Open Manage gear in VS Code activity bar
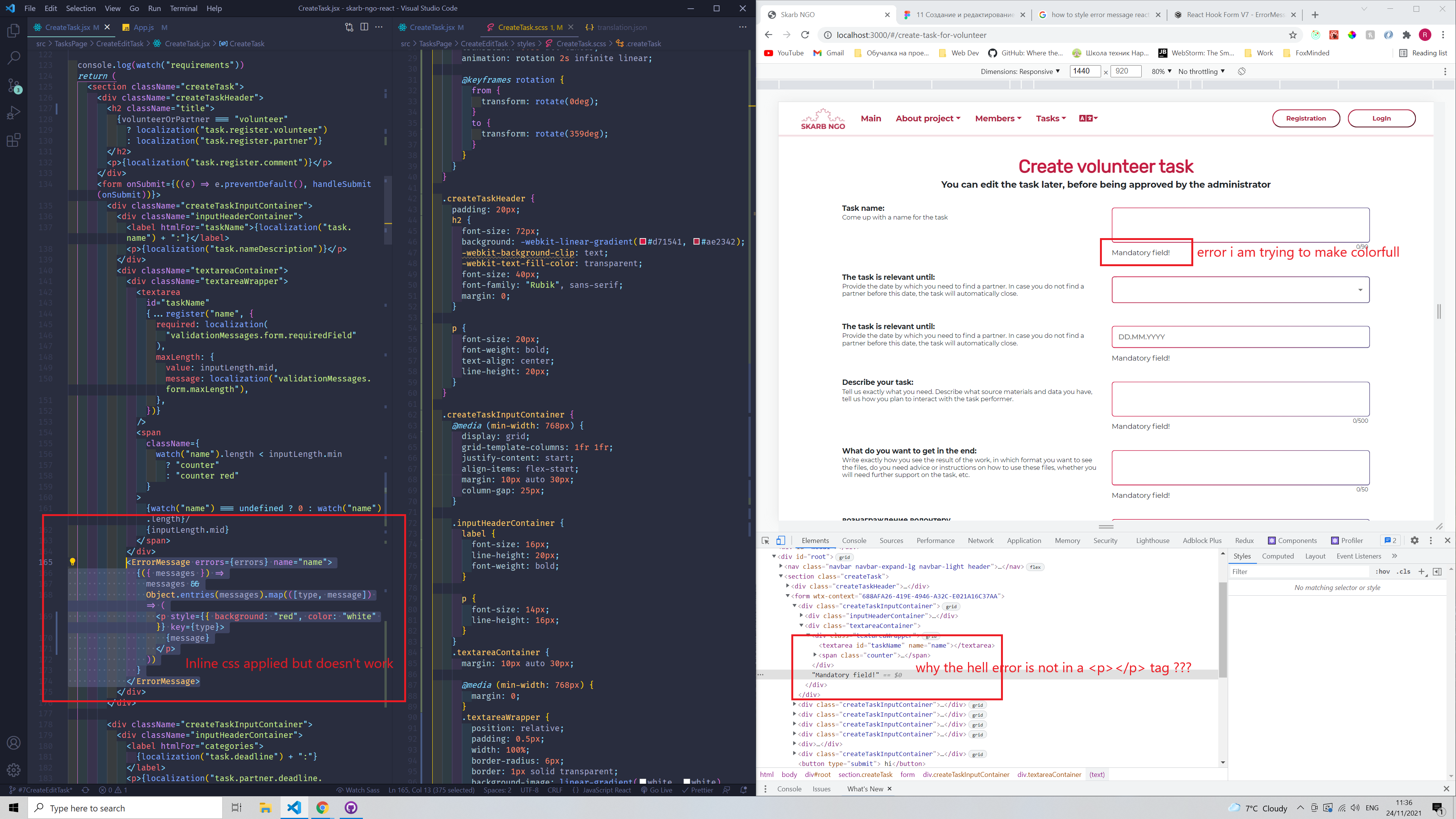The height and width of the screenshot is (819, 1456). [14, 770]
